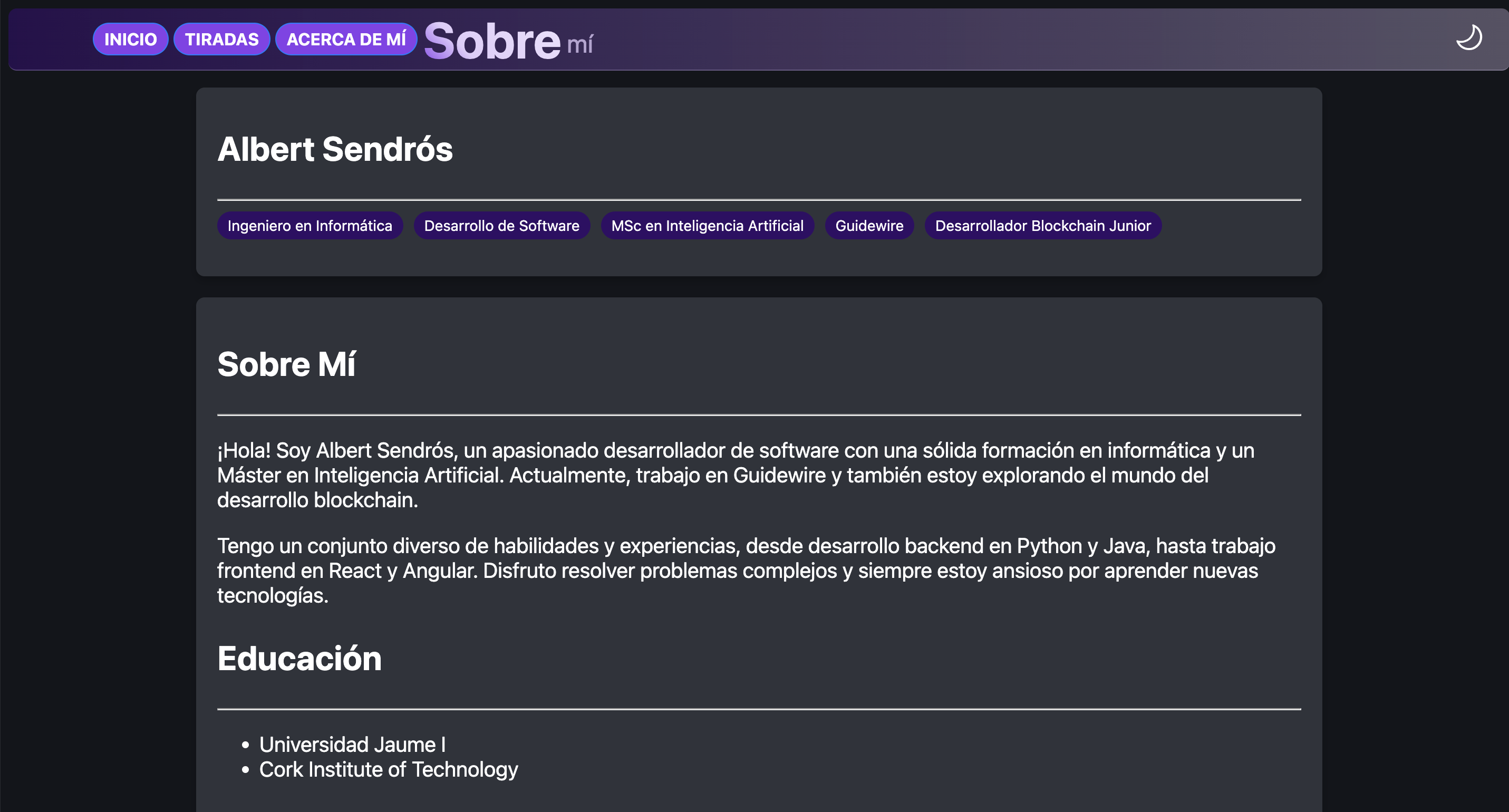The height and width of the screenshot is (812, 1509).
Task: Open the INICIO nav button
Action: [130, 39]
